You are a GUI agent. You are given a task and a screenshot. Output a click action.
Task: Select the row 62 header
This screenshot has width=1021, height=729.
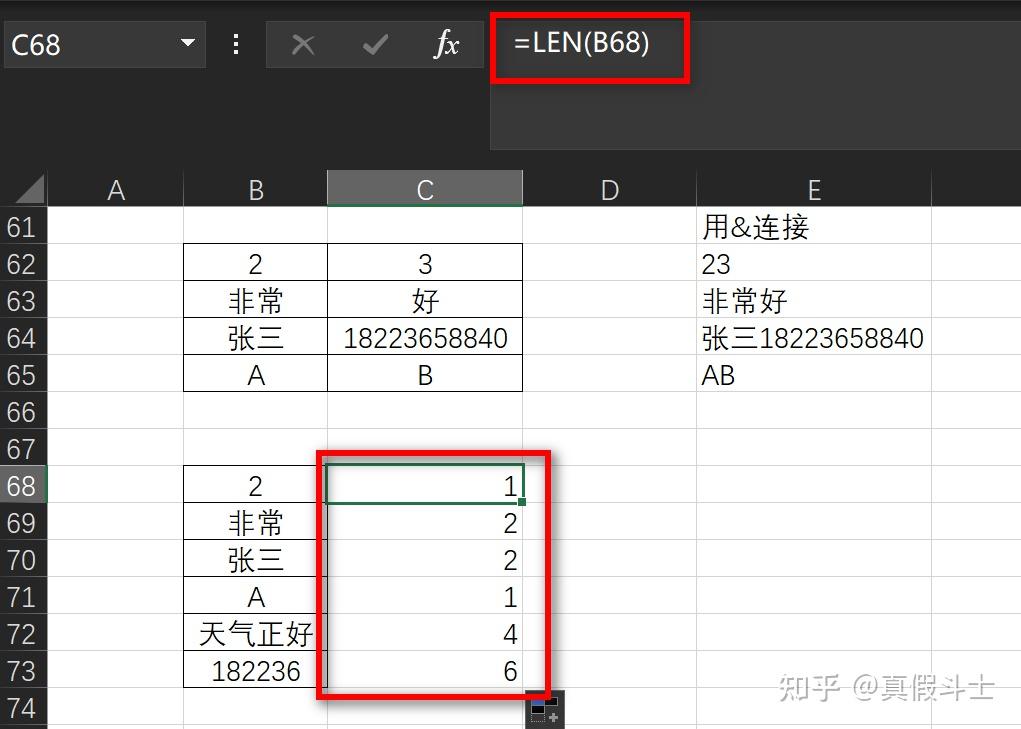point(23,263)
